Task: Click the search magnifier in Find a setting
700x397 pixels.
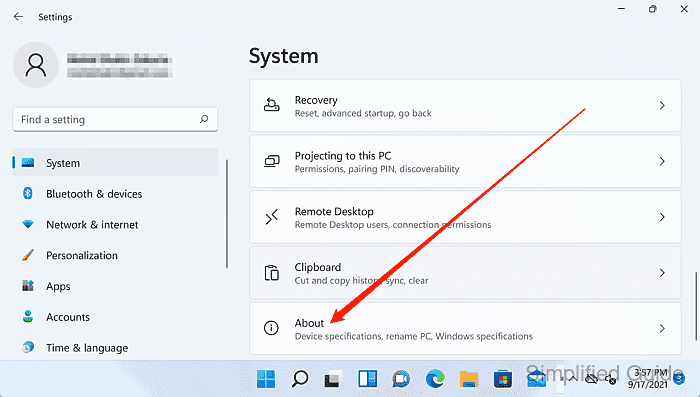Action: [204, 119]
